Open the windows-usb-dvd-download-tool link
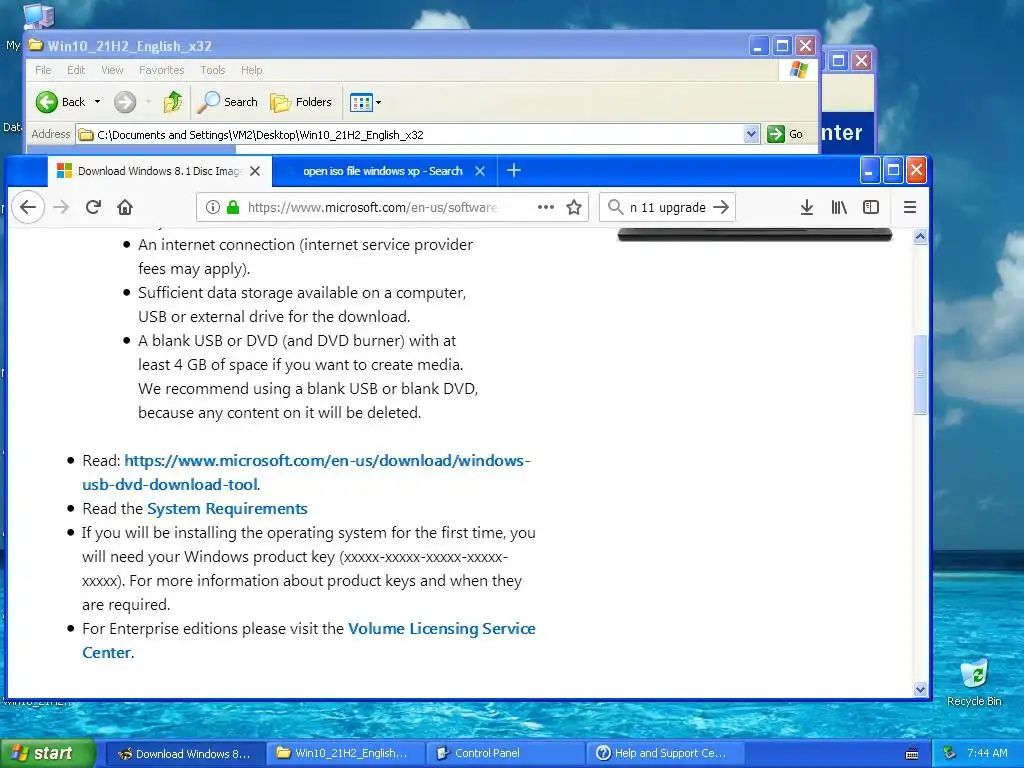This screenshot has height=768, width=1024. [307, 472]
